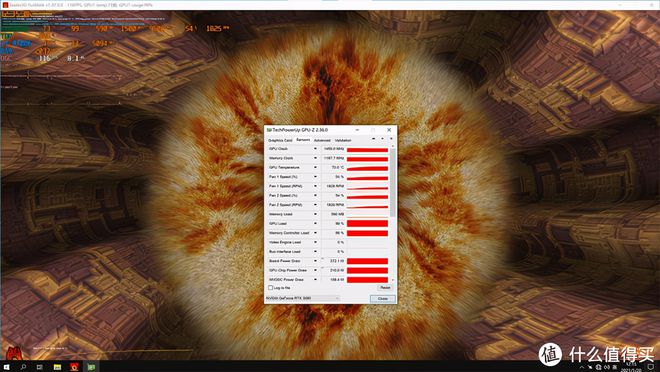Open Memory Clock sensor dropdown arrow
Viewport: 660px width, 372px height.
point(315,158)
